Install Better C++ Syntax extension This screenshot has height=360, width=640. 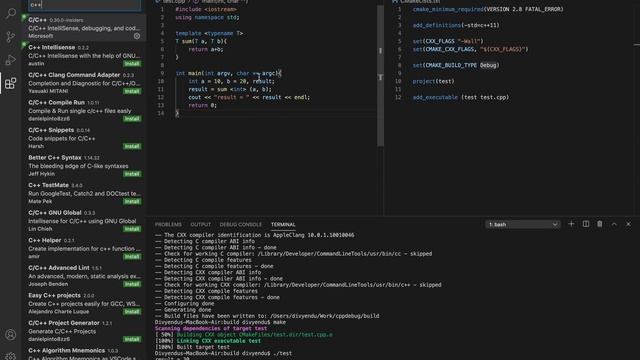click(132, 174)
